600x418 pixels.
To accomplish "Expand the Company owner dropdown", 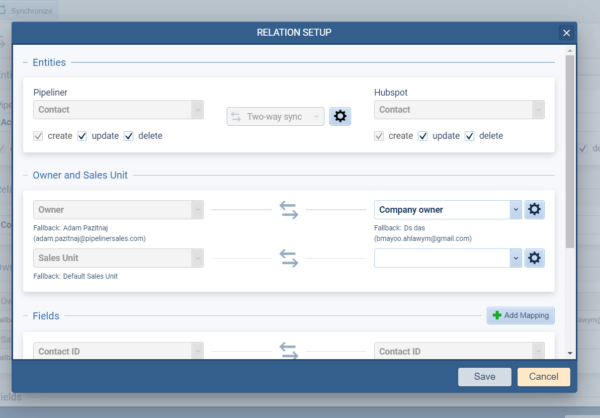I will tap(514, 209).
